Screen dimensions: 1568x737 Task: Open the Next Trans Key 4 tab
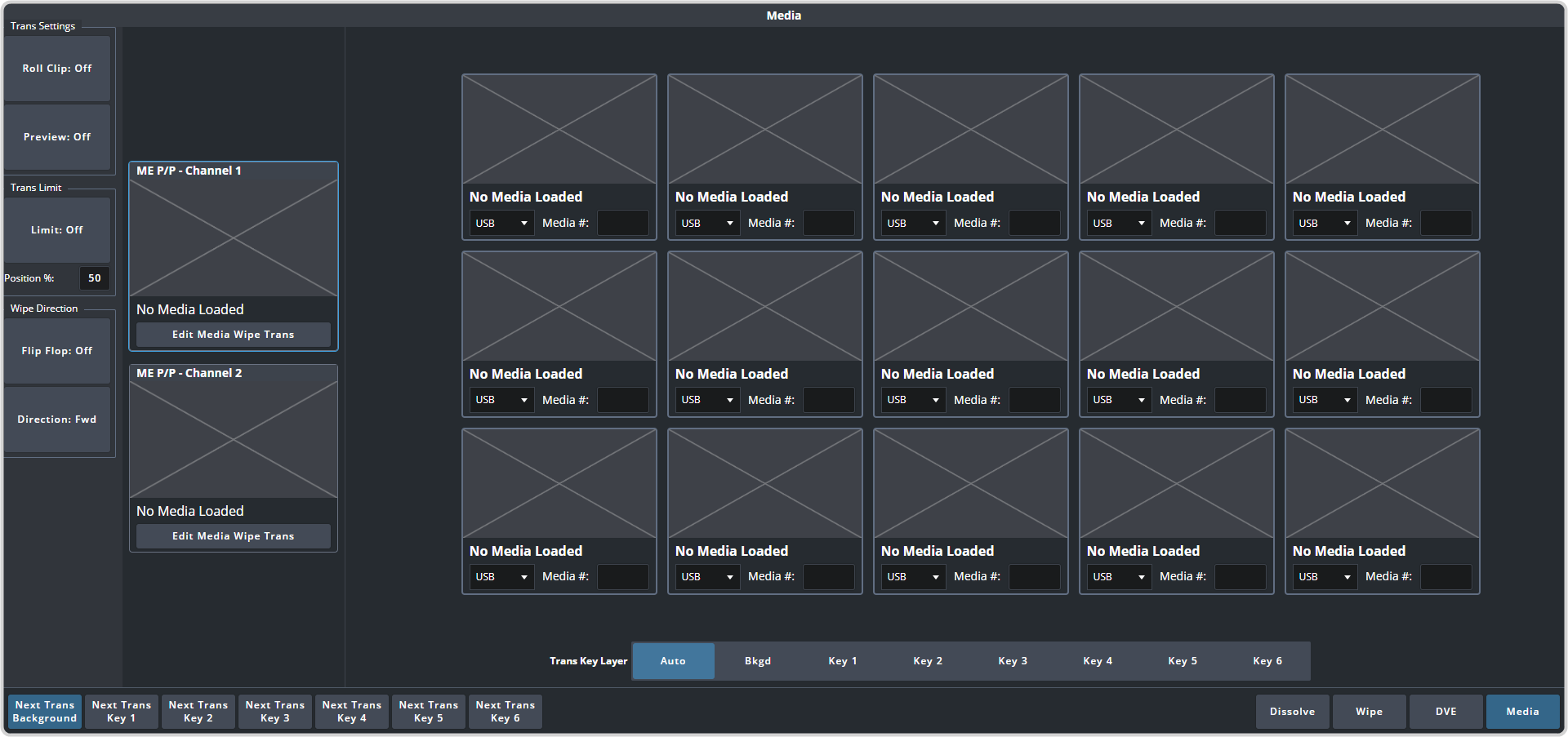click(x=352, y=712)
